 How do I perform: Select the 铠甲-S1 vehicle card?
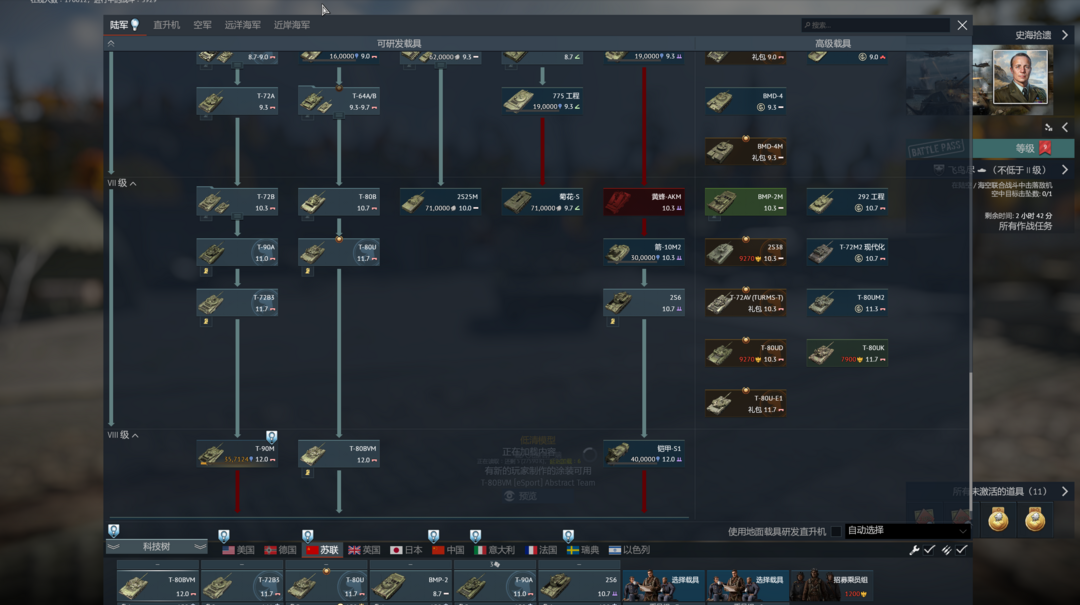[644, 453]
